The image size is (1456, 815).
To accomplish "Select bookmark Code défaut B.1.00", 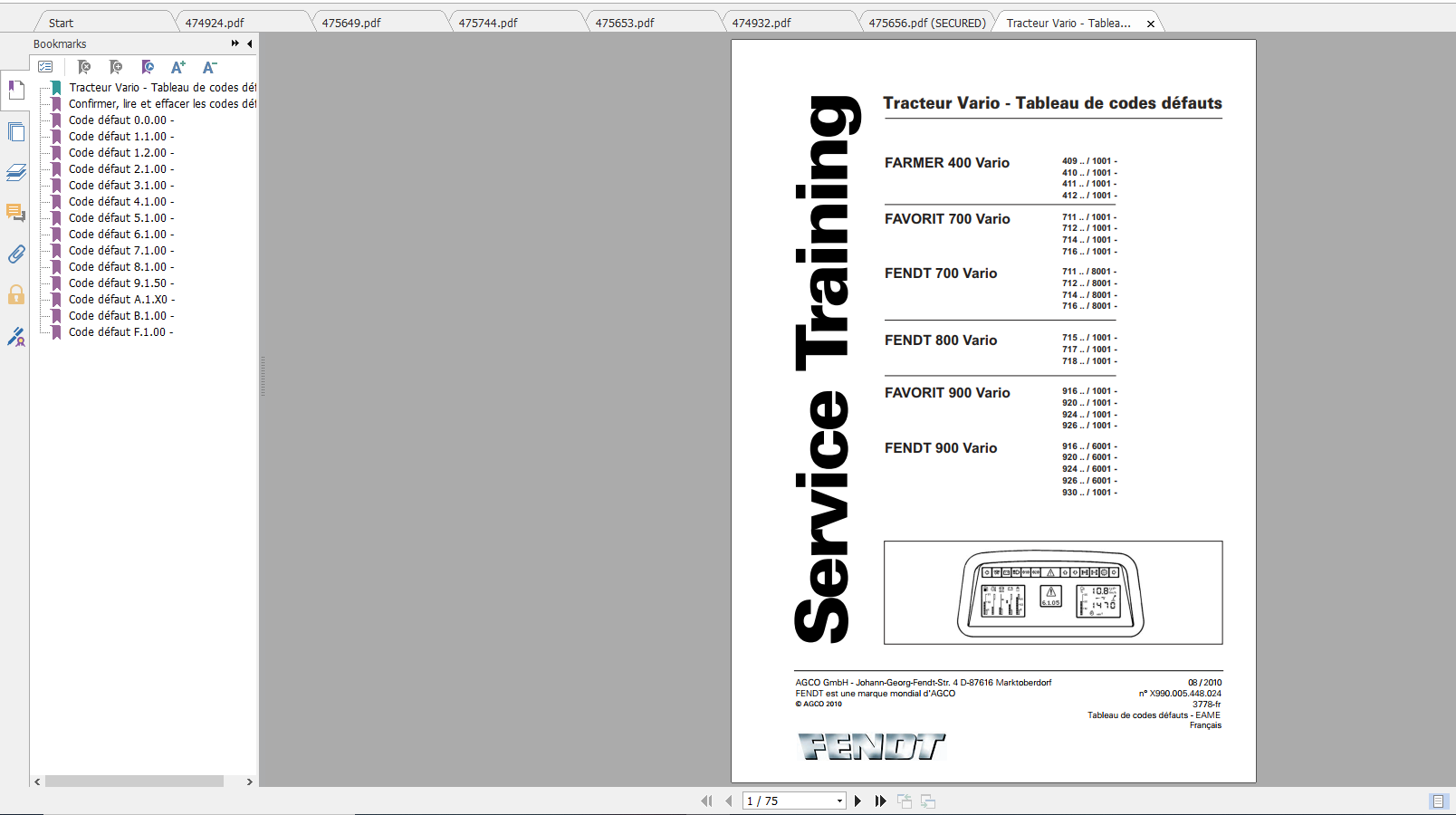I will 121,316.
